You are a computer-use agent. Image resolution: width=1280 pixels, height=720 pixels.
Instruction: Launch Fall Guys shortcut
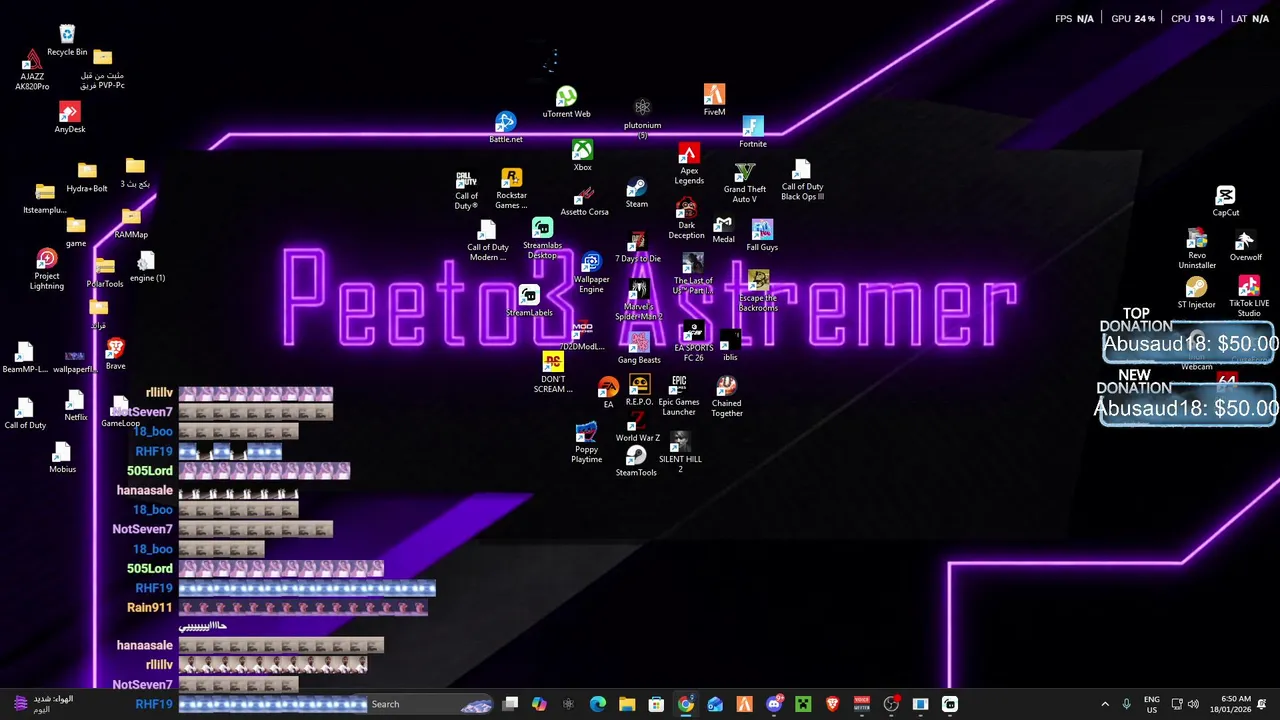[x=762, y=236]
